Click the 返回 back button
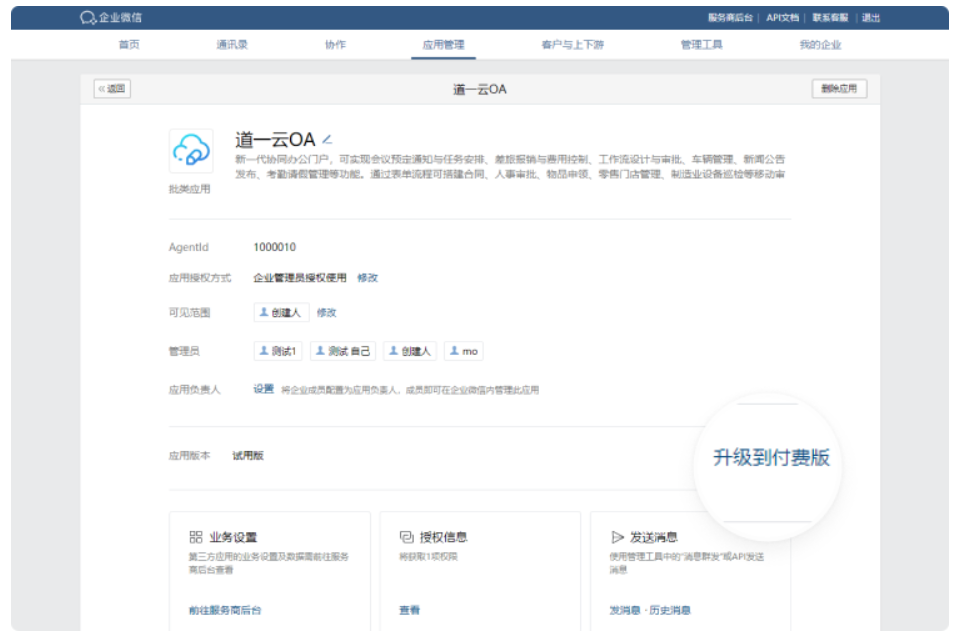The height and width of the screenshot is (641, 960). click(x=112, y=89)
